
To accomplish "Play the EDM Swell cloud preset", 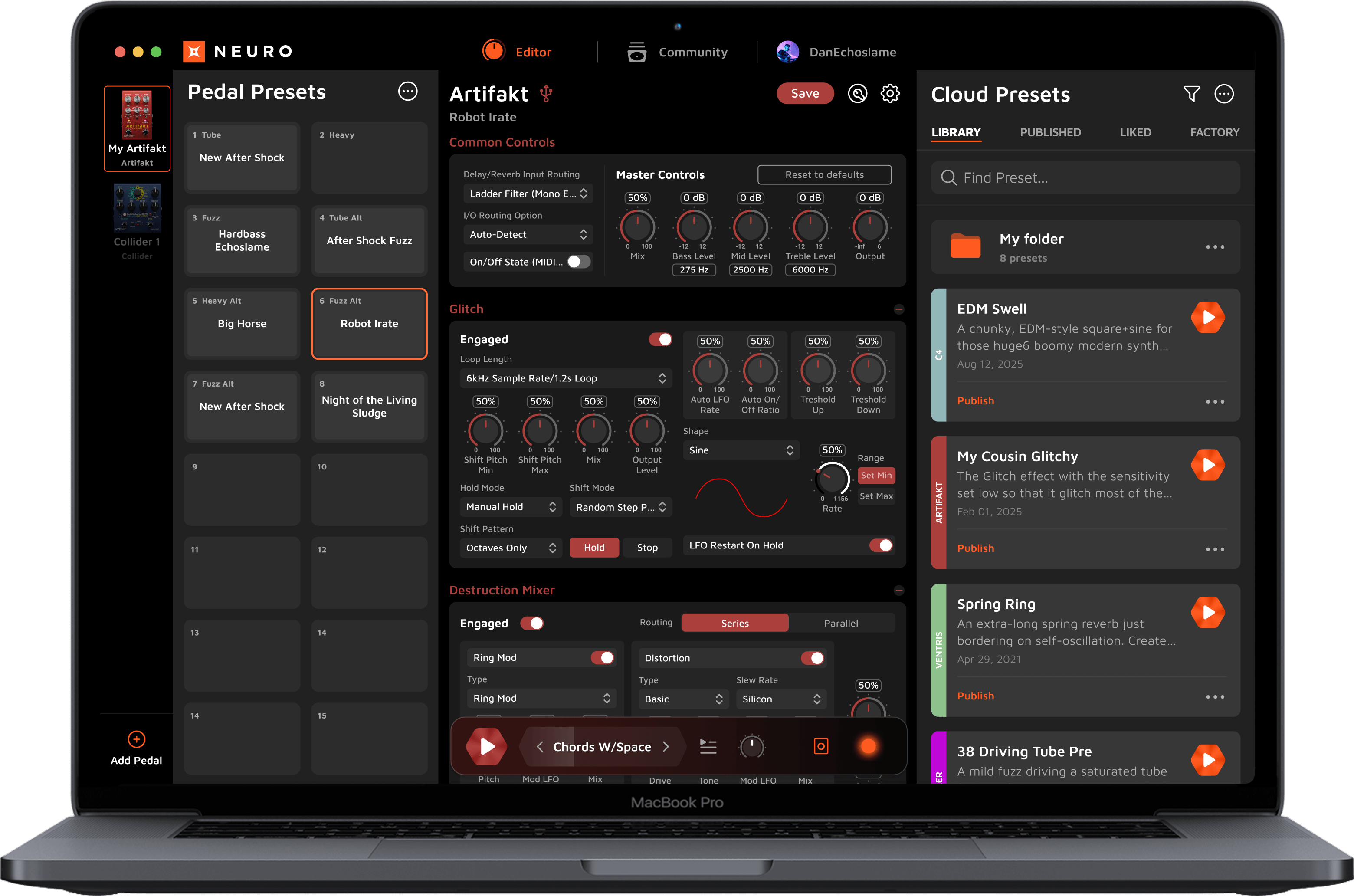I will [x=1207, y=317].
